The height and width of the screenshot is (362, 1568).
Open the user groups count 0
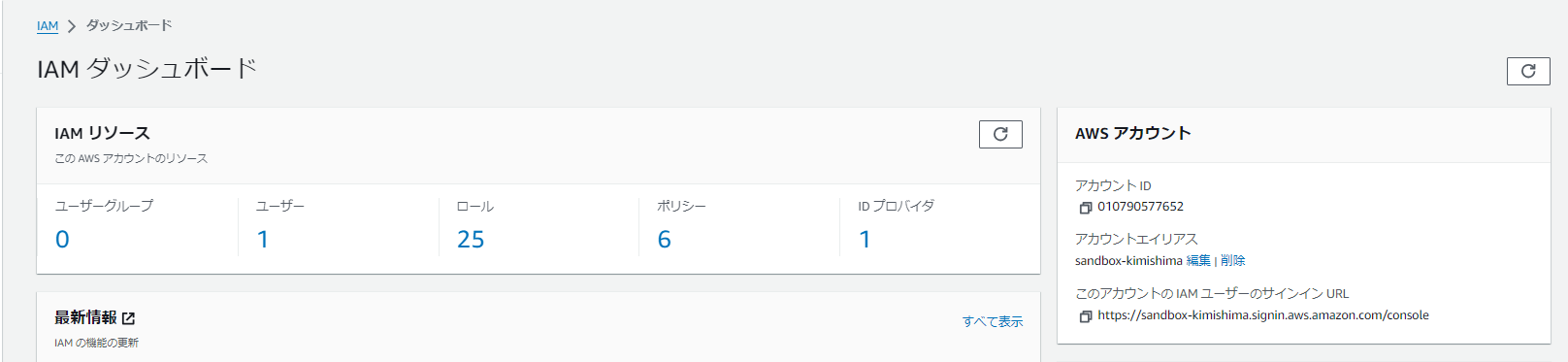click(x=62, y=240)
